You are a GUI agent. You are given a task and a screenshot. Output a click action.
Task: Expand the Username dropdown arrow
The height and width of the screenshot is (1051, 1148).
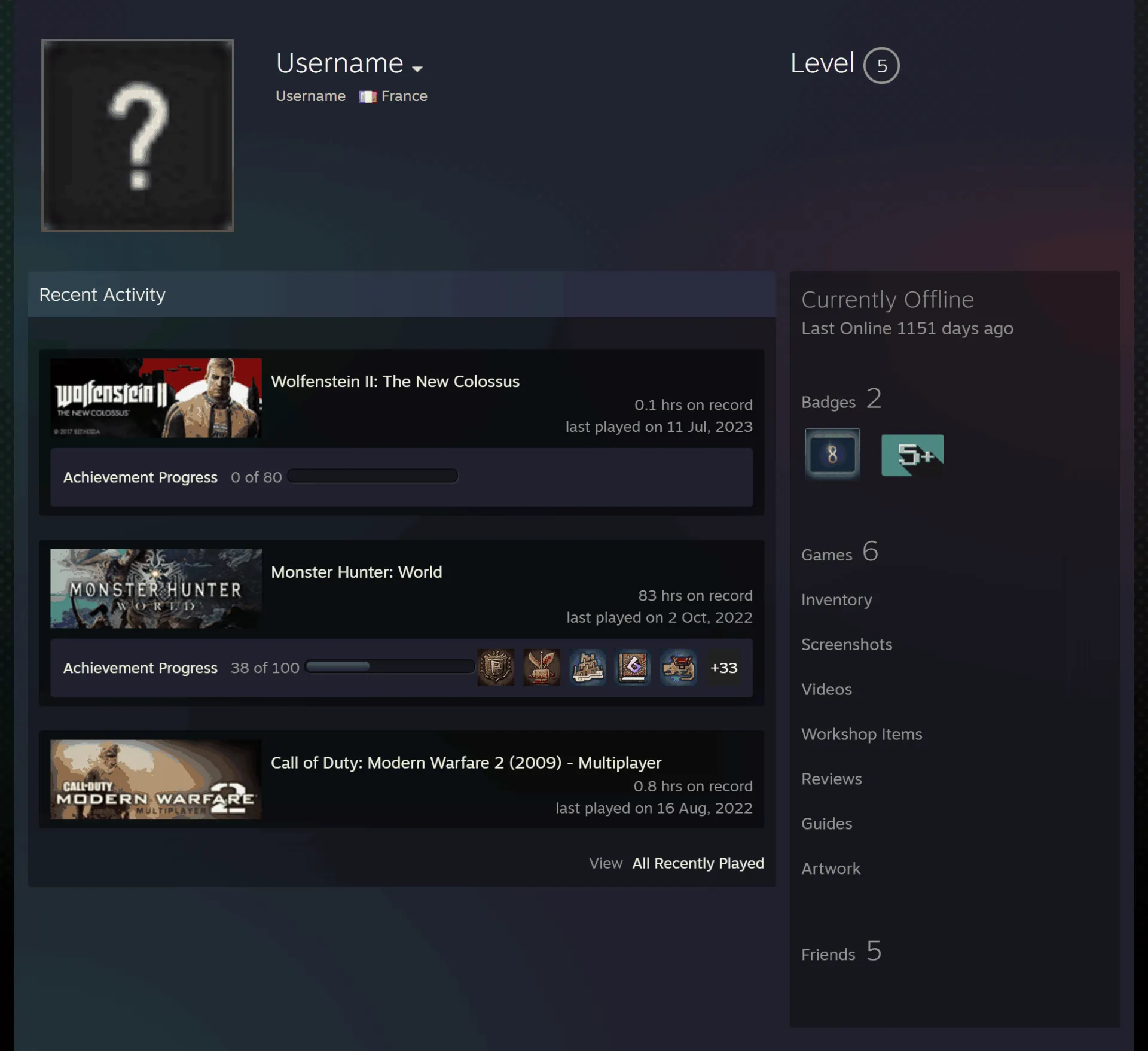point(417,69)
